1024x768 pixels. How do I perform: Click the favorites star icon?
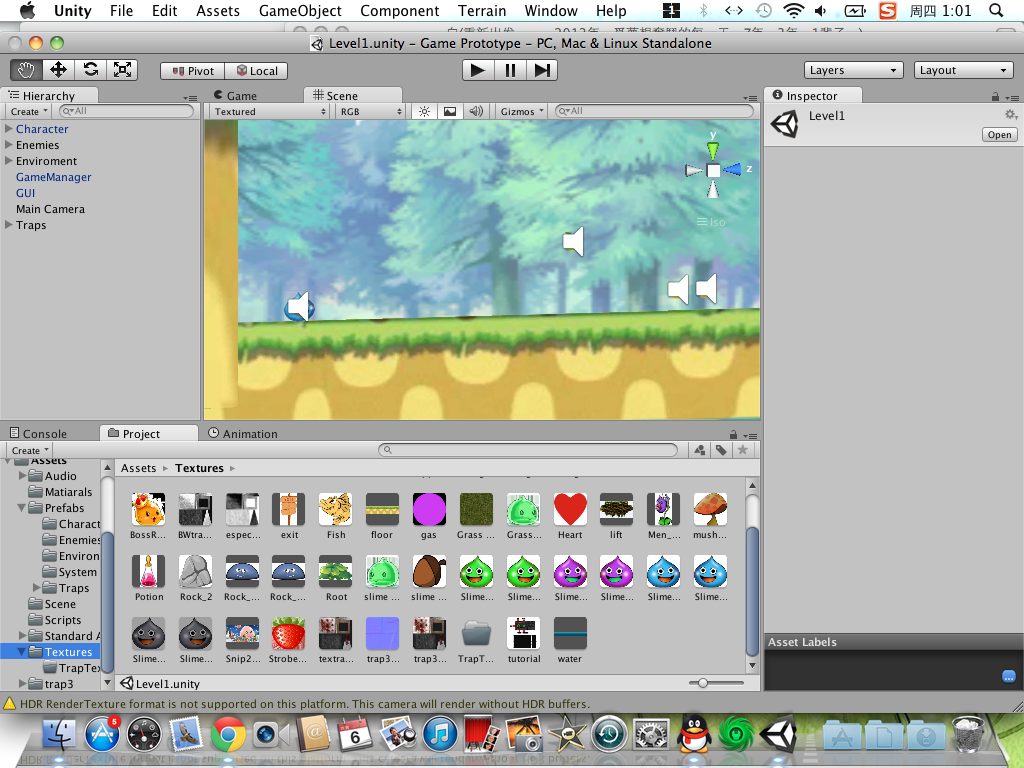[x=743, y=450]
